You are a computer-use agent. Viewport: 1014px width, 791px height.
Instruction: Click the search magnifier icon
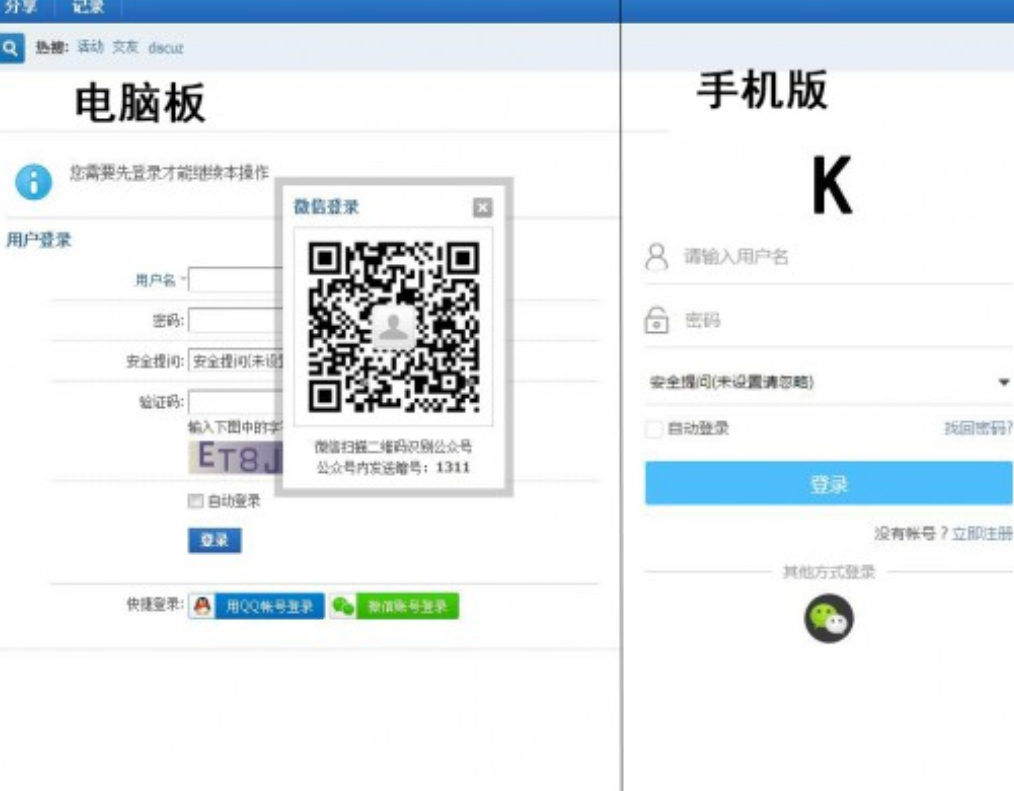(x=11, y=48)
